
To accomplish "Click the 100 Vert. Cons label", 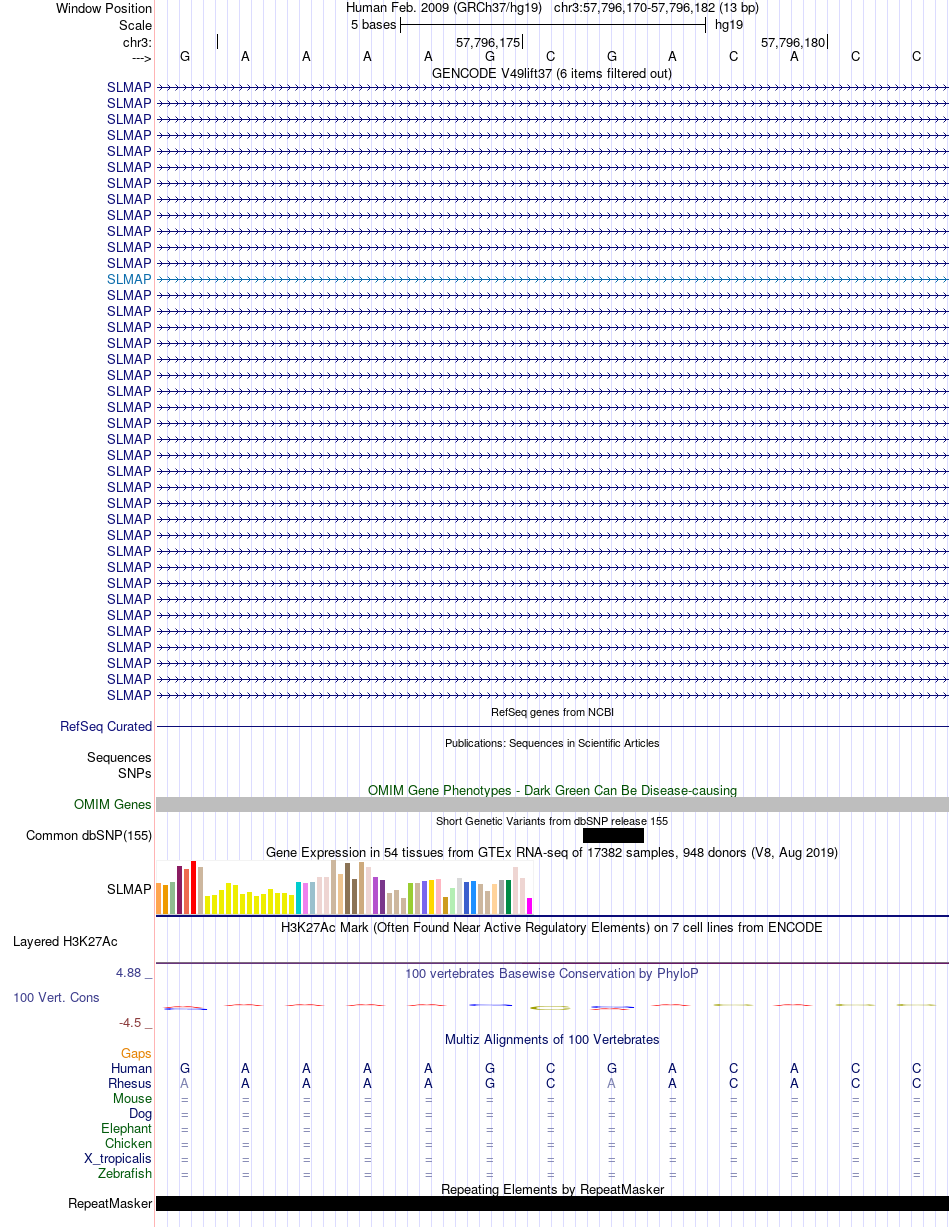I will (56, 997).
